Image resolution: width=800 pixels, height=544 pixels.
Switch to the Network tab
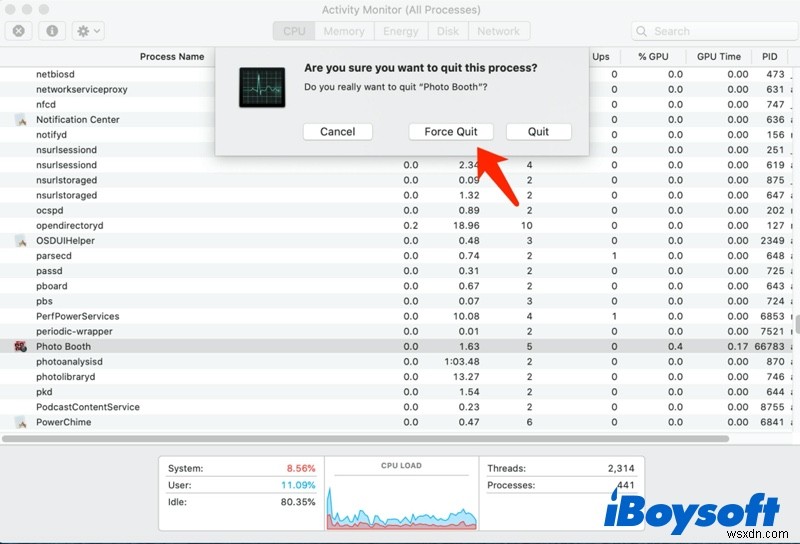[x=498, y=31]
